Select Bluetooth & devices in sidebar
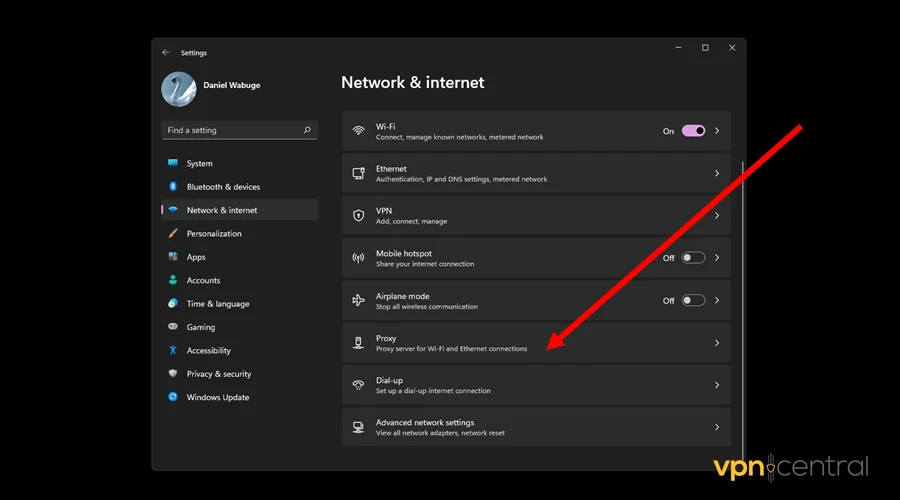The height and width of the screenshot is (500, 900). point(239,187)
